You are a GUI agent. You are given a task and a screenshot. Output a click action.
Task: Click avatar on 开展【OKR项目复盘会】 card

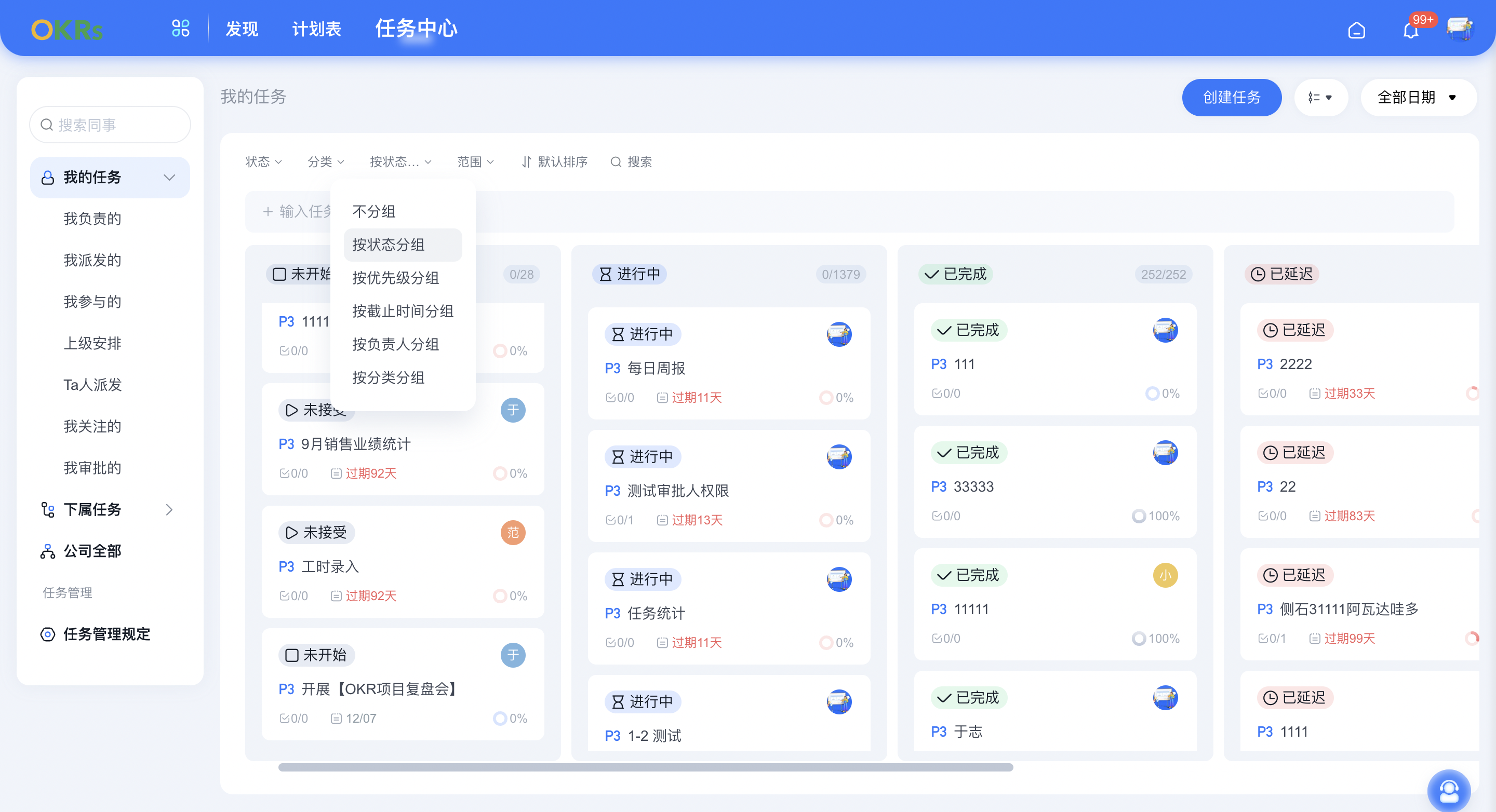[513, 655]
